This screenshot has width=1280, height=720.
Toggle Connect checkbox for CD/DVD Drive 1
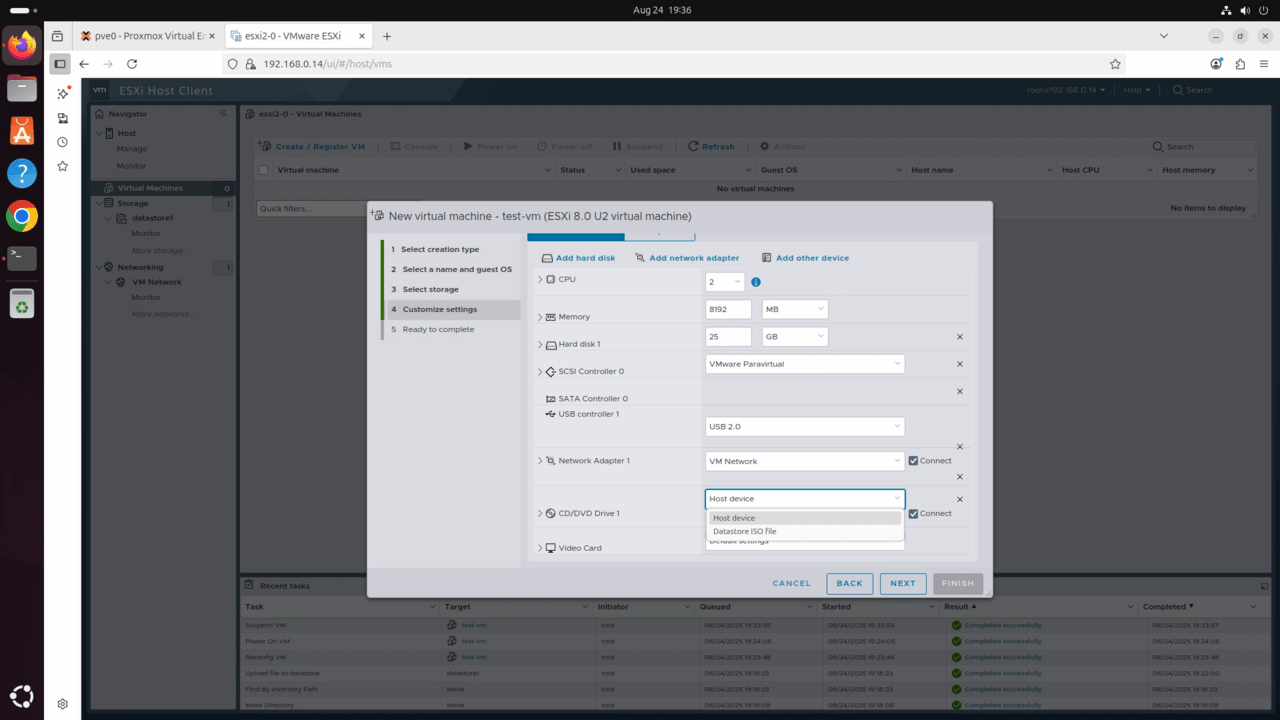pos(913,513)
